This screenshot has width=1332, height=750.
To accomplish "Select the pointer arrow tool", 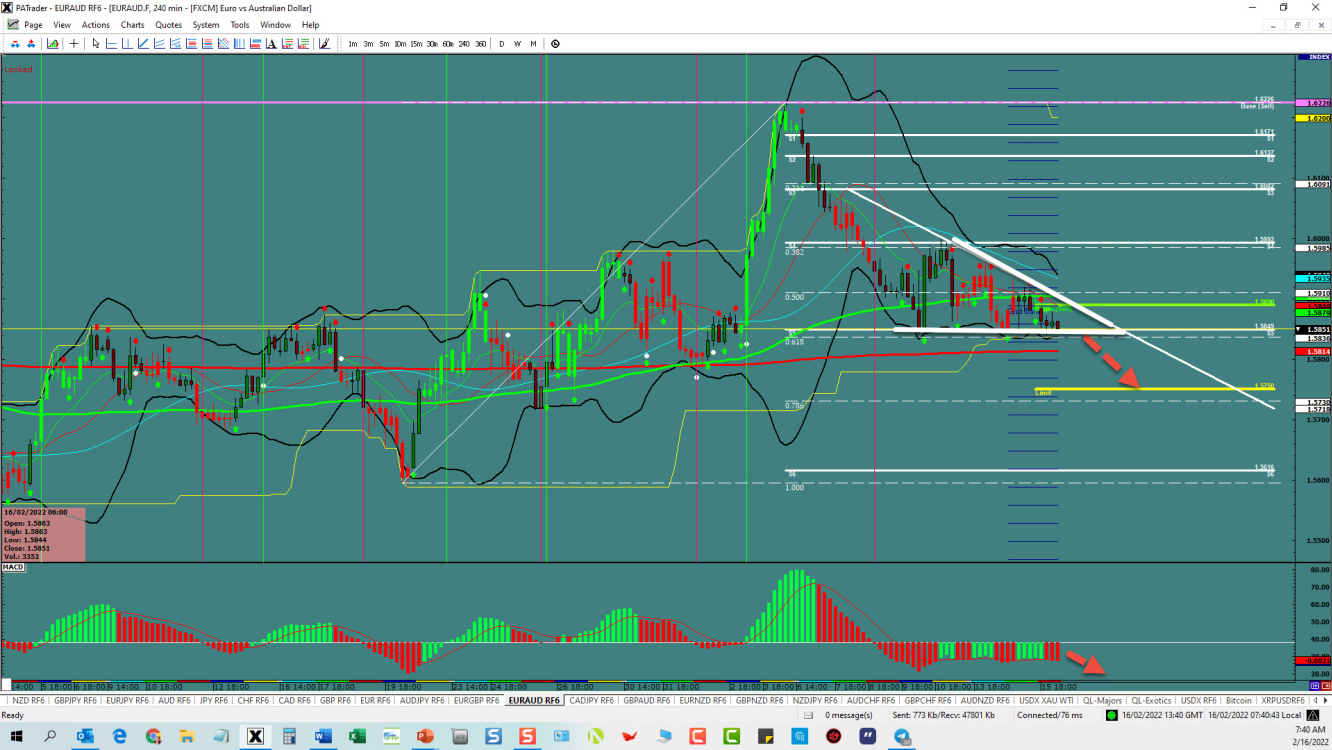I will click(x=96, y=43).
